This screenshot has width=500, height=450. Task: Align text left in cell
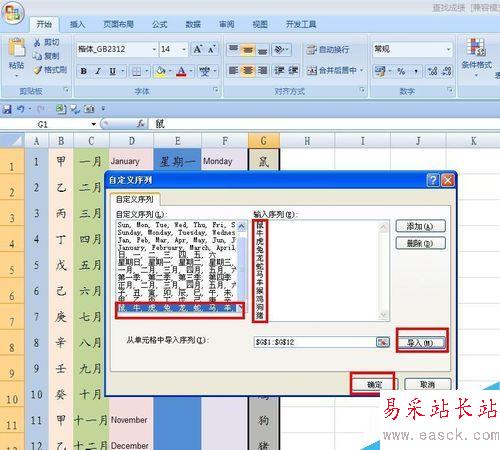tap(233, 71)
